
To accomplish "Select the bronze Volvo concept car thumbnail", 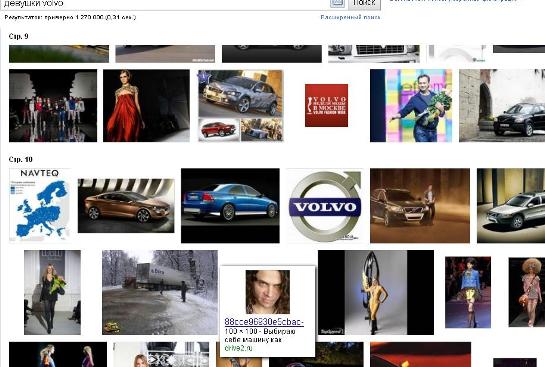I will [x=126, y=206].
